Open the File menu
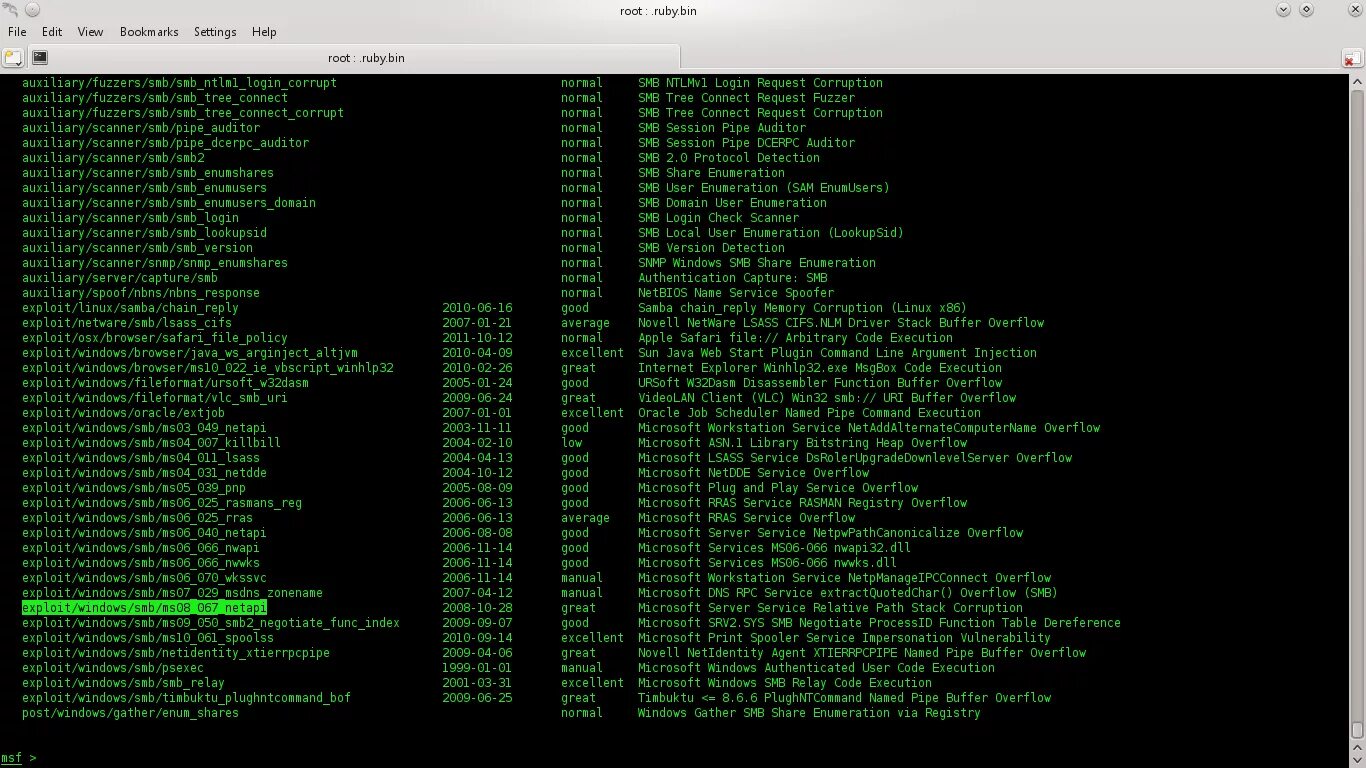 click(x=17, y=32)
